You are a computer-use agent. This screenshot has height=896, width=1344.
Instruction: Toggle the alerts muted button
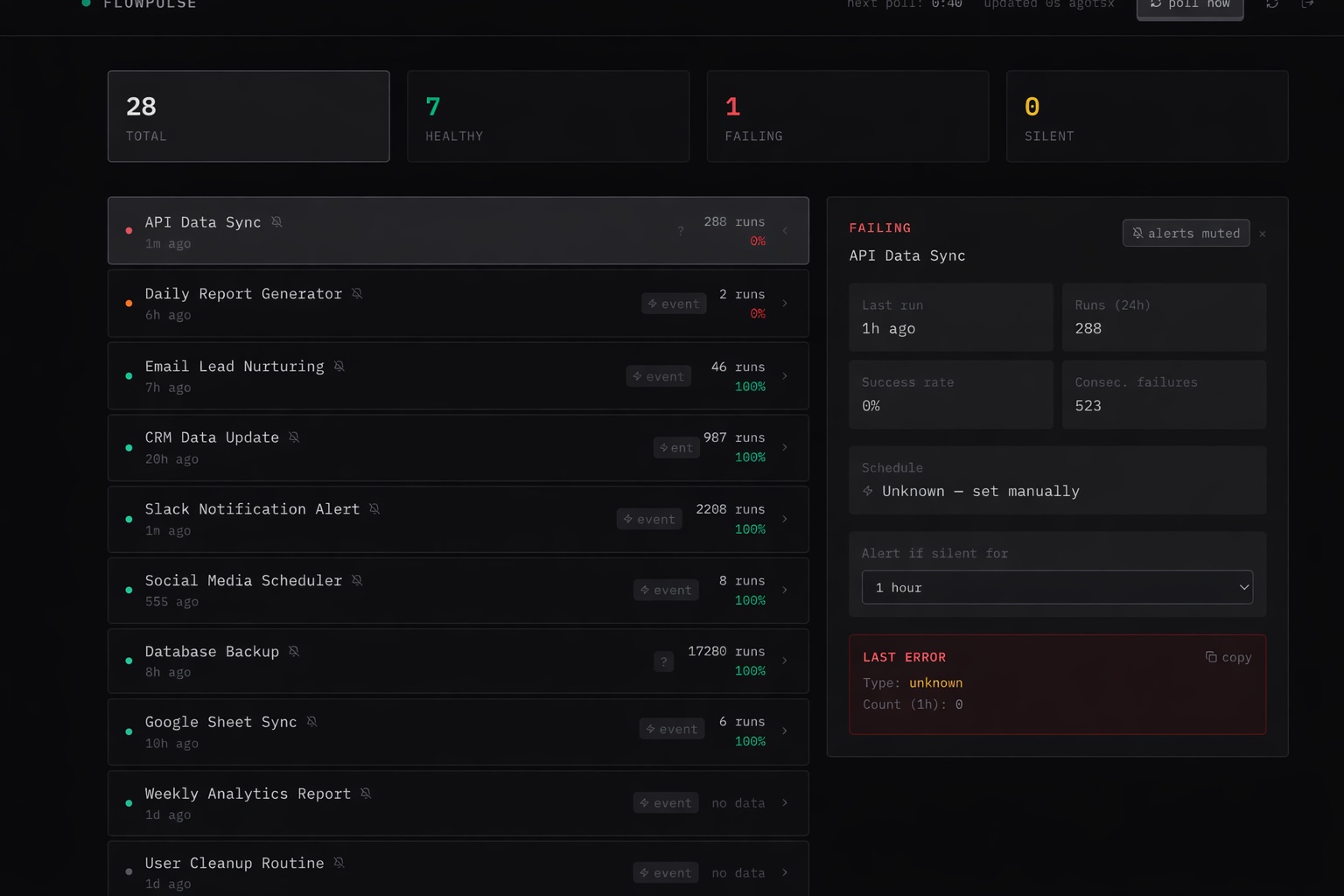[1186, 234]
